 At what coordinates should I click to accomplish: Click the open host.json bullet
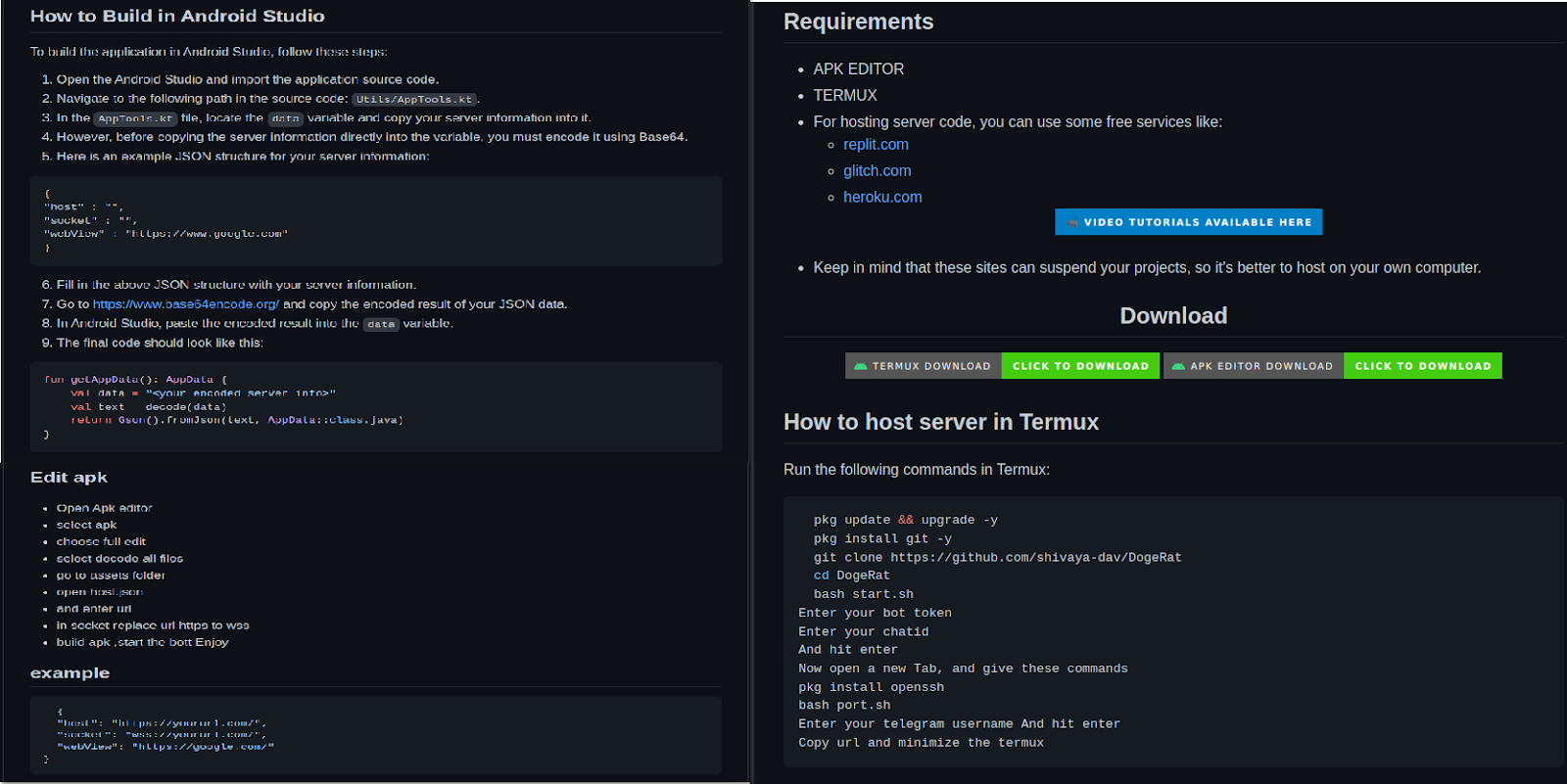pos(99,592)
